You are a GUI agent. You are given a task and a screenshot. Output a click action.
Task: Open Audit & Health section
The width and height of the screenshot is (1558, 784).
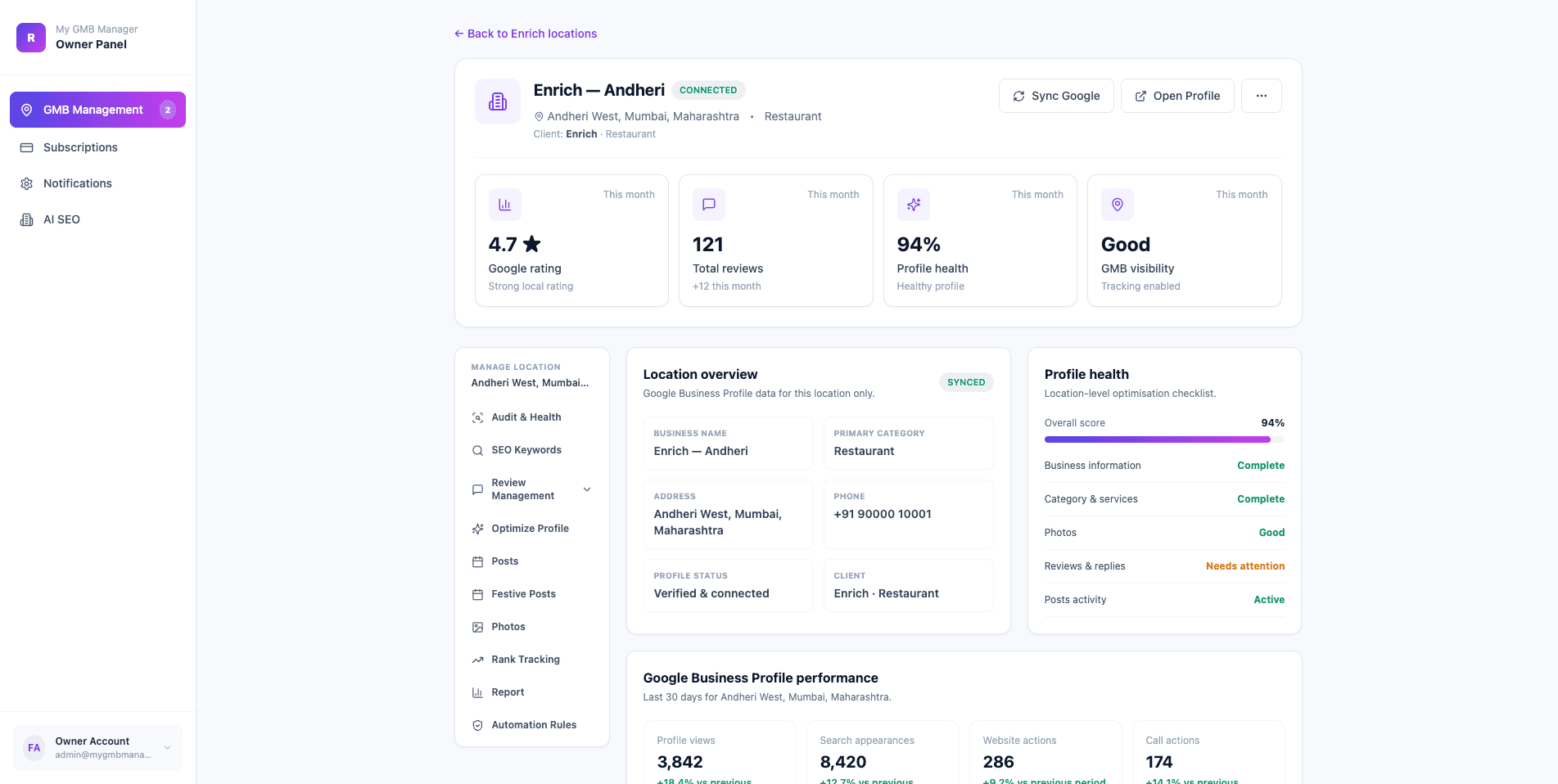tap(532, 417)
